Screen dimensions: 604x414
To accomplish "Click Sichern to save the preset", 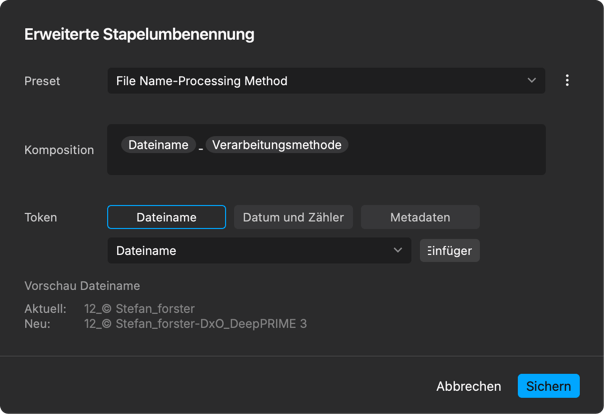I will coord(549,386).
